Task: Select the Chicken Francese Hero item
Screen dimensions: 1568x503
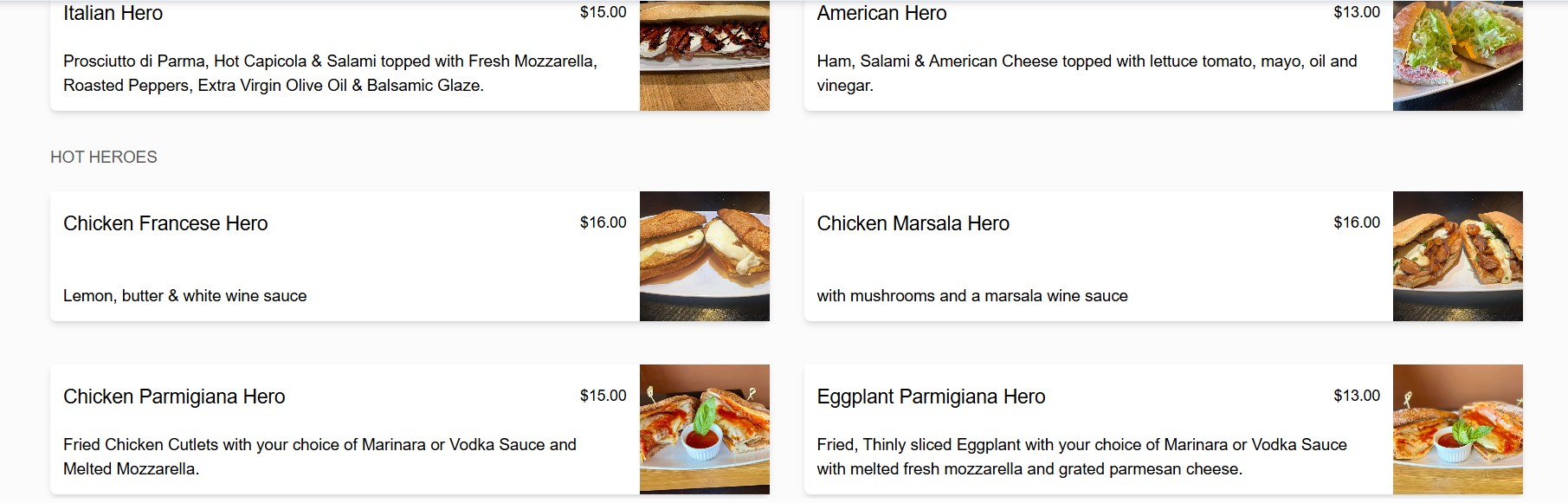Action: (165, 223)
